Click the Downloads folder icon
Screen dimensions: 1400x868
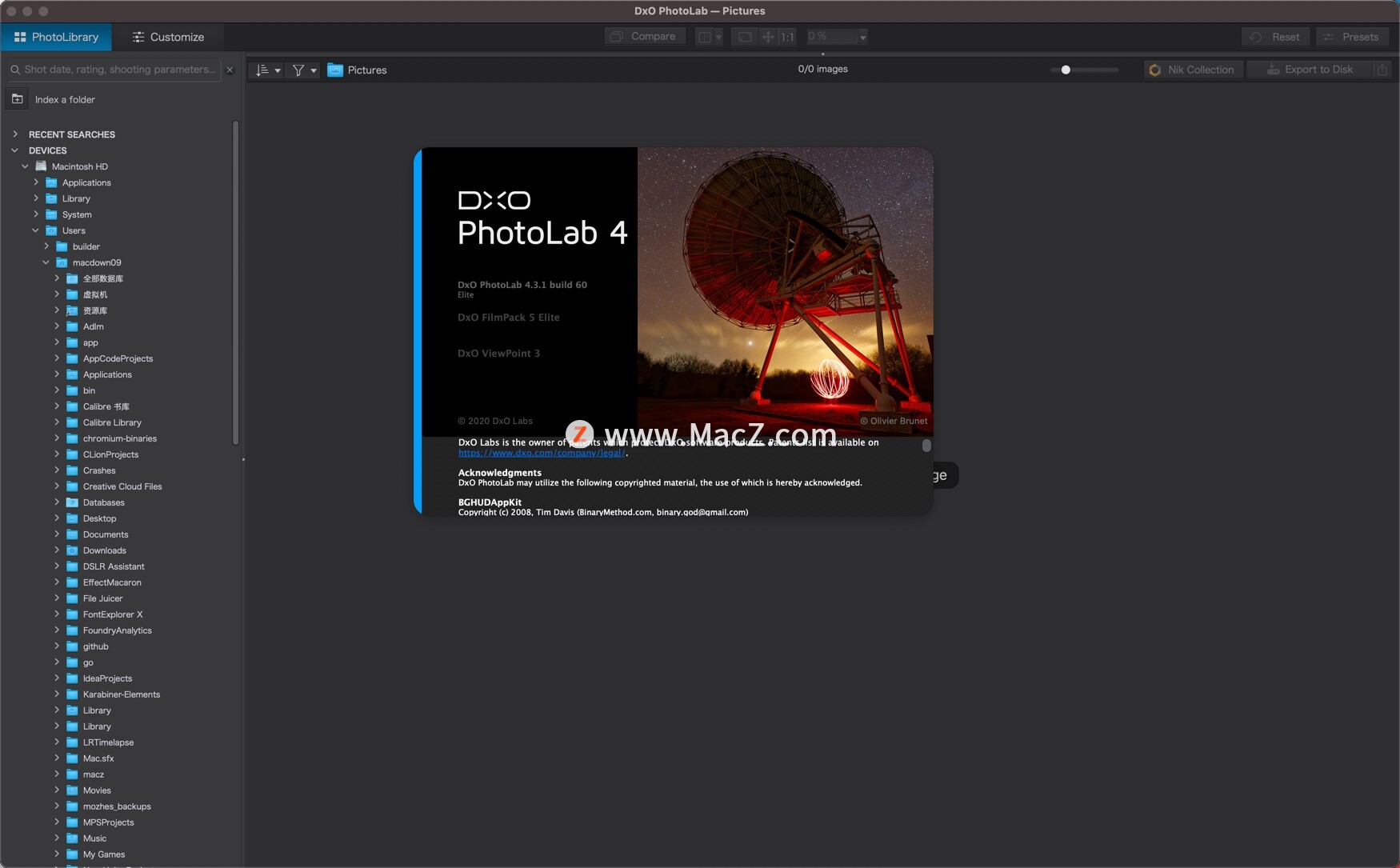click(x=72, y=550)
